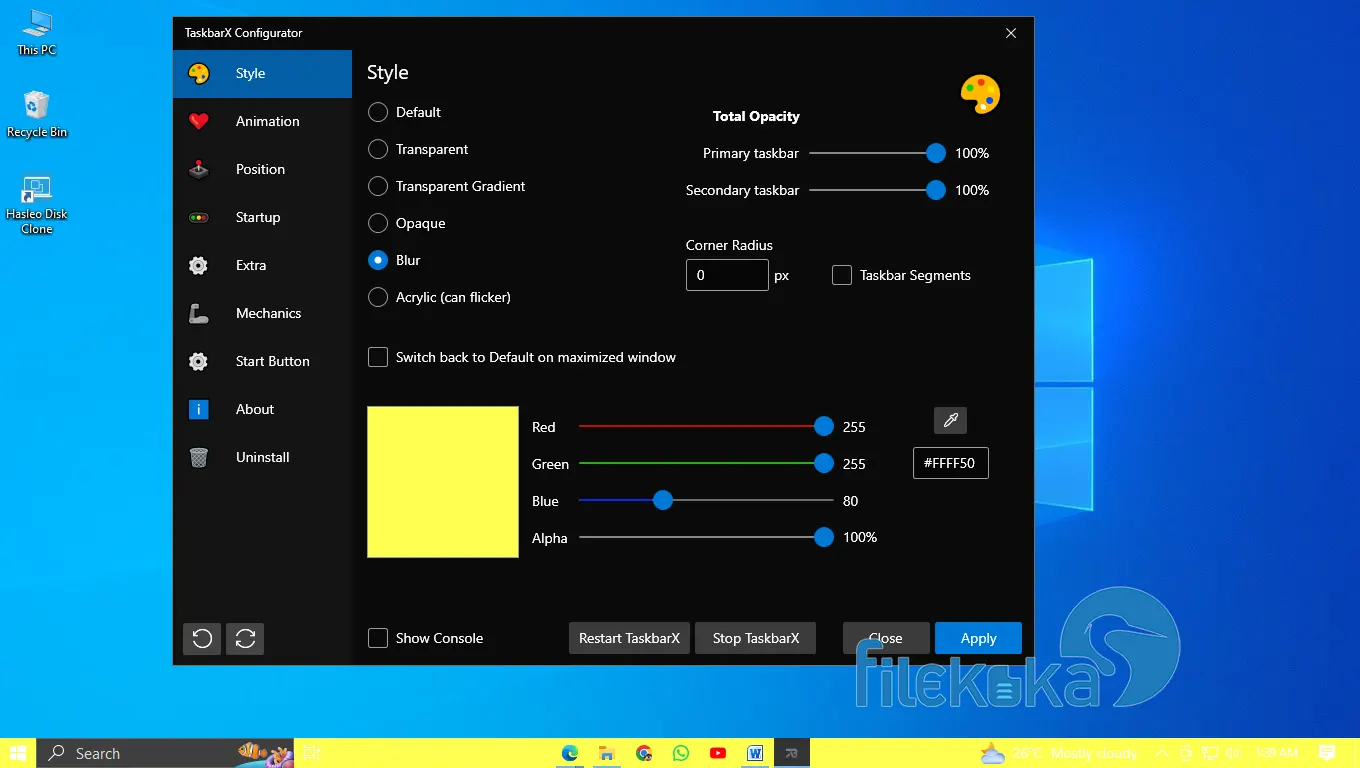Click the gear icon beside Extra
This screenshot has width=1360, height=768.
pyautogui.click(x=199, y=265)
